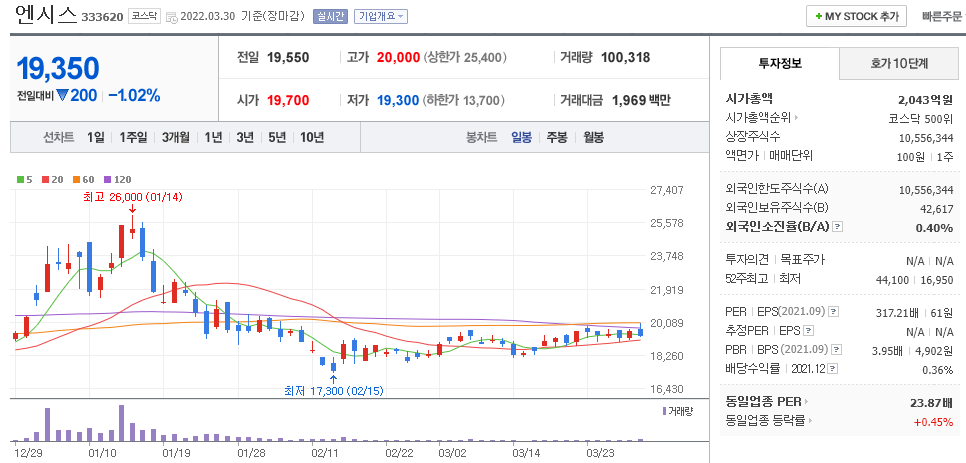Viewport: 966px width, 463px height.
Task: Open the 동일업종 등락률 link
Action: coord(769,421)
